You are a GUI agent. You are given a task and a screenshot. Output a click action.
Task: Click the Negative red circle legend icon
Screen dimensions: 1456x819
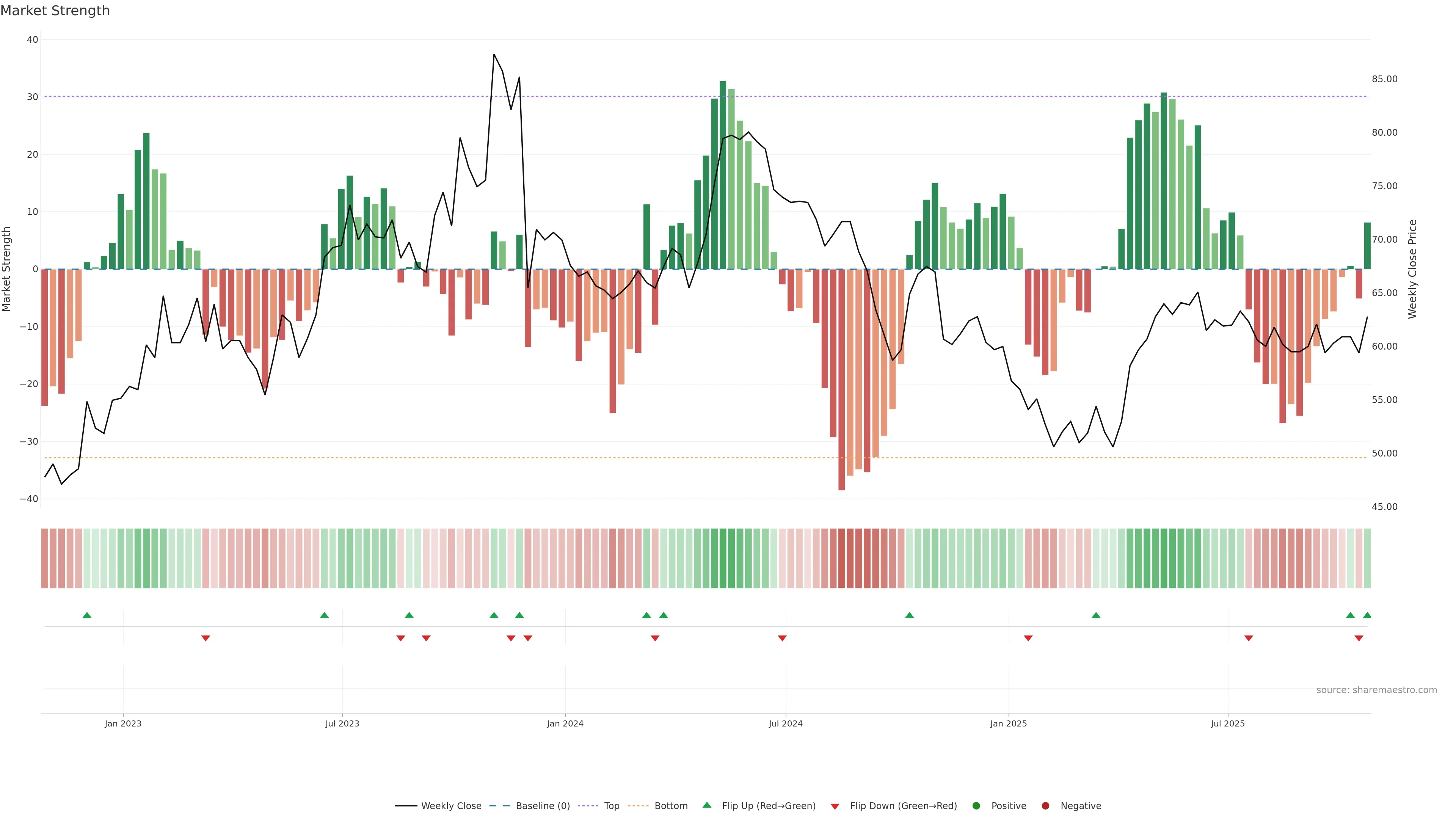[1045, 806]
